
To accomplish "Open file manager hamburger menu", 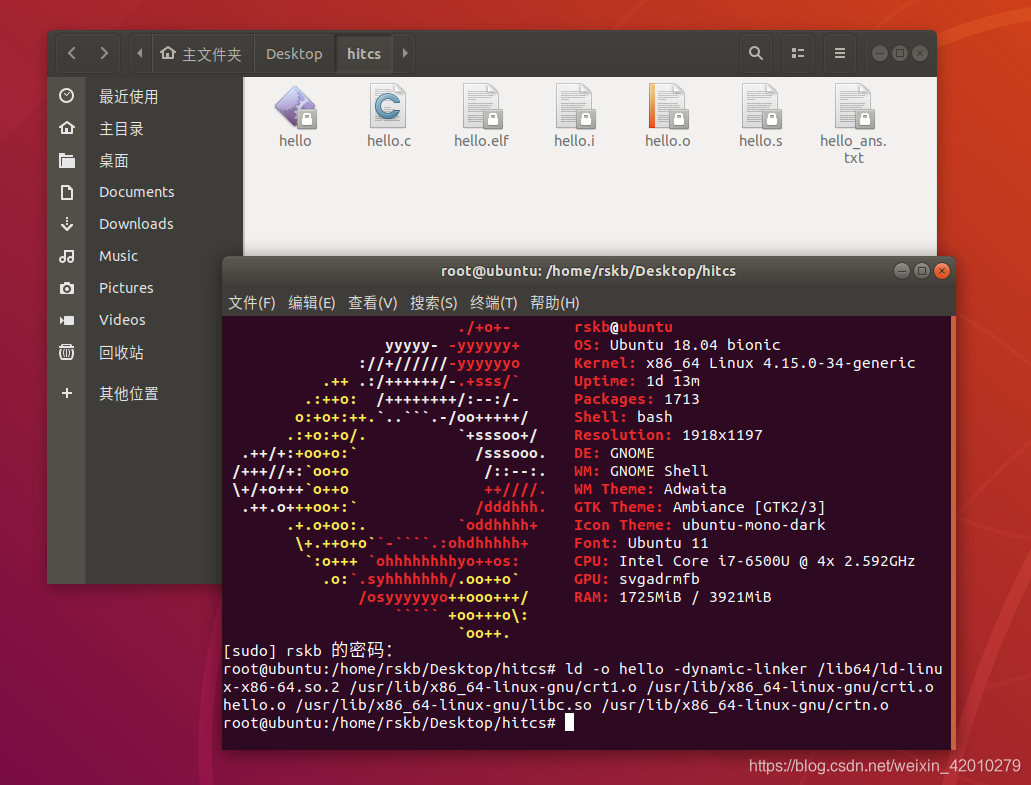I will (x=840, y=53).
